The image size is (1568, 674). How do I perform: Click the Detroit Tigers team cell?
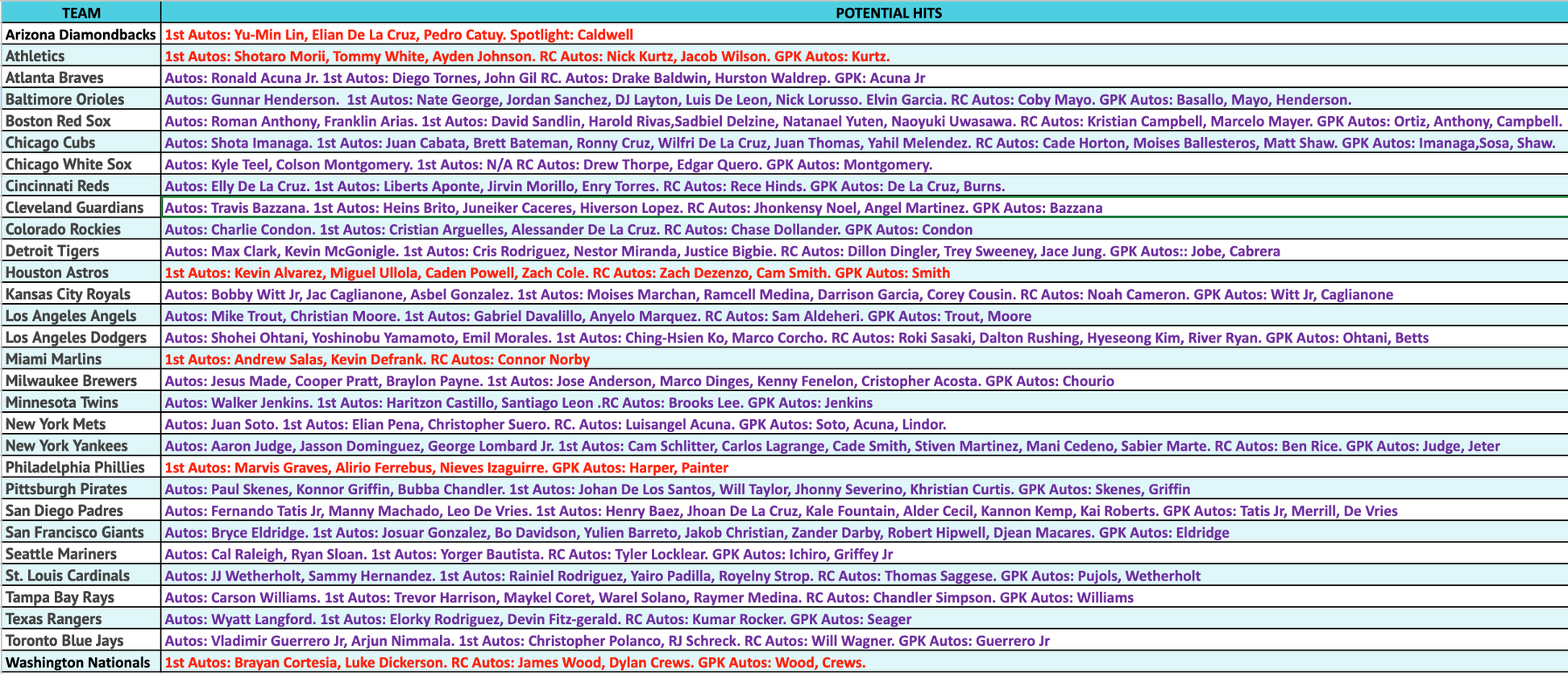click(x=81, y=252)
